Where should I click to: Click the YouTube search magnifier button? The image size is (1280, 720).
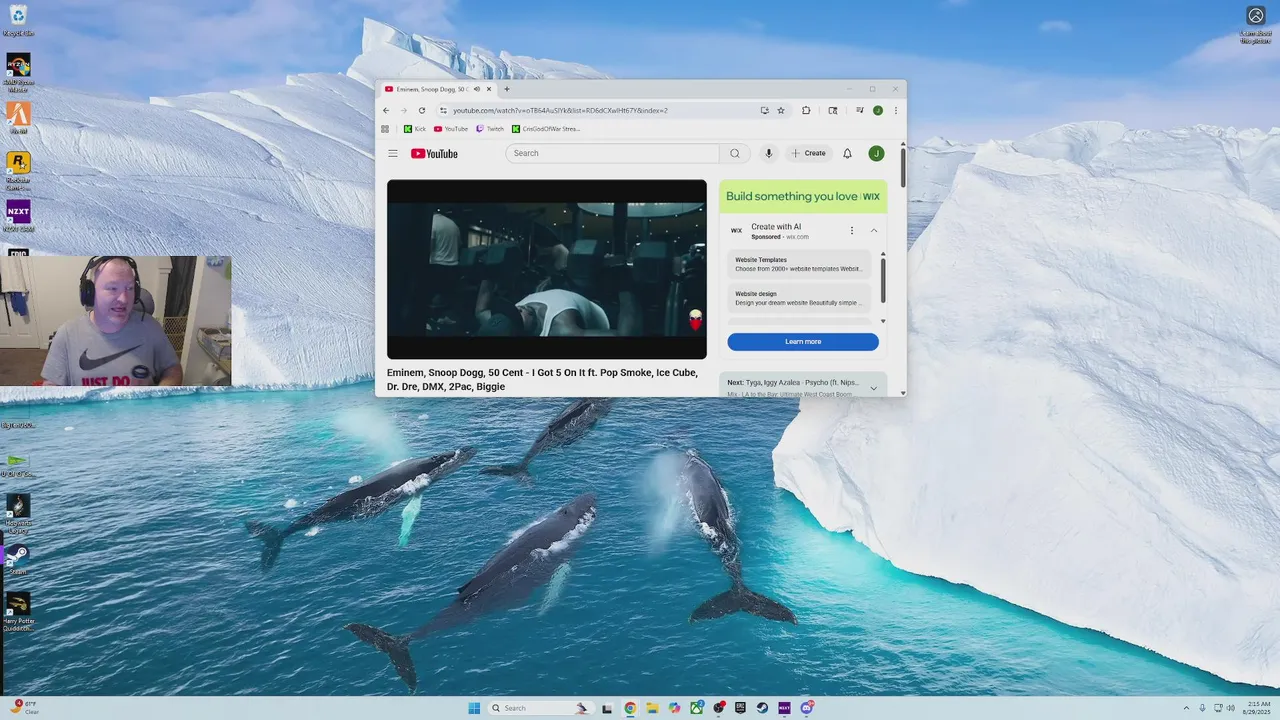[735, 153]
